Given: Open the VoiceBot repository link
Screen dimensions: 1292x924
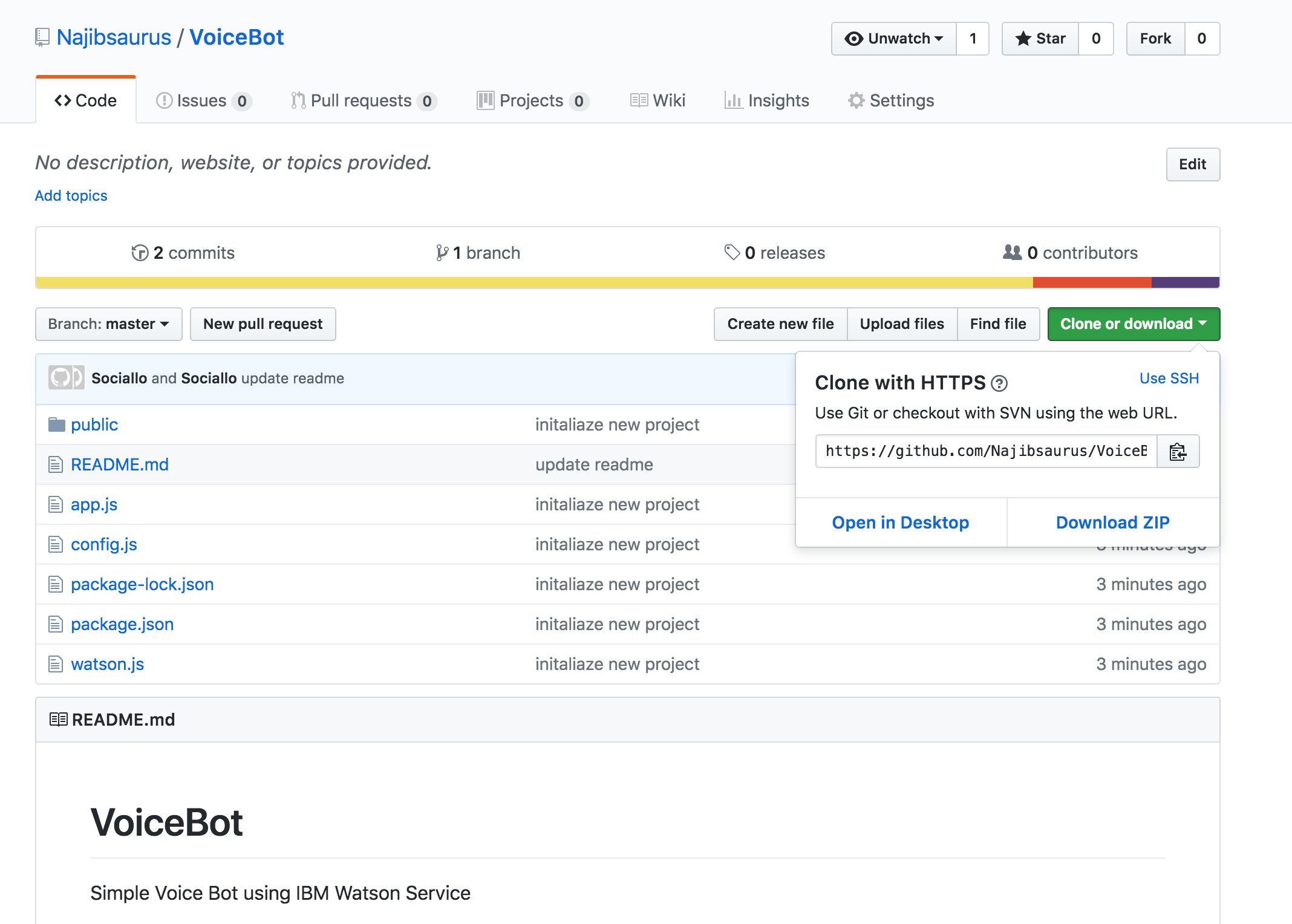Looking at the screenshot, I should point(237,37).
